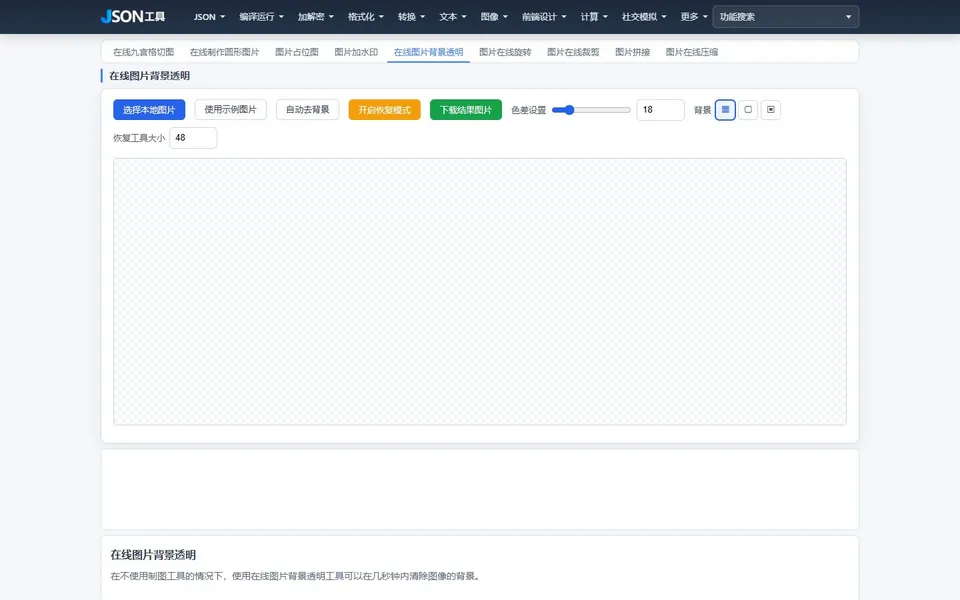Click the 色差设置 slider handle
This screenshot has height=600, width=960.
pos(569,110)
